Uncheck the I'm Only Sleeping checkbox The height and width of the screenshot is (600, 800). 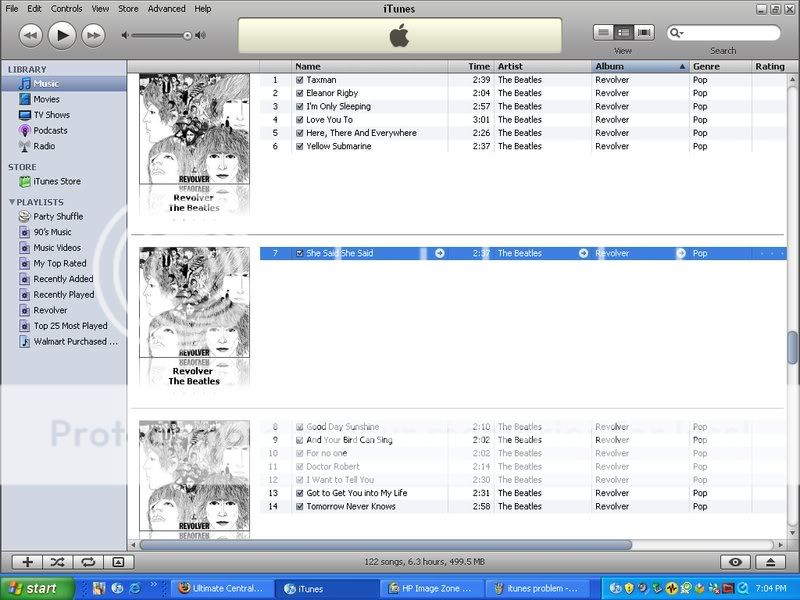pyautogui.click(x=299, y=107)
